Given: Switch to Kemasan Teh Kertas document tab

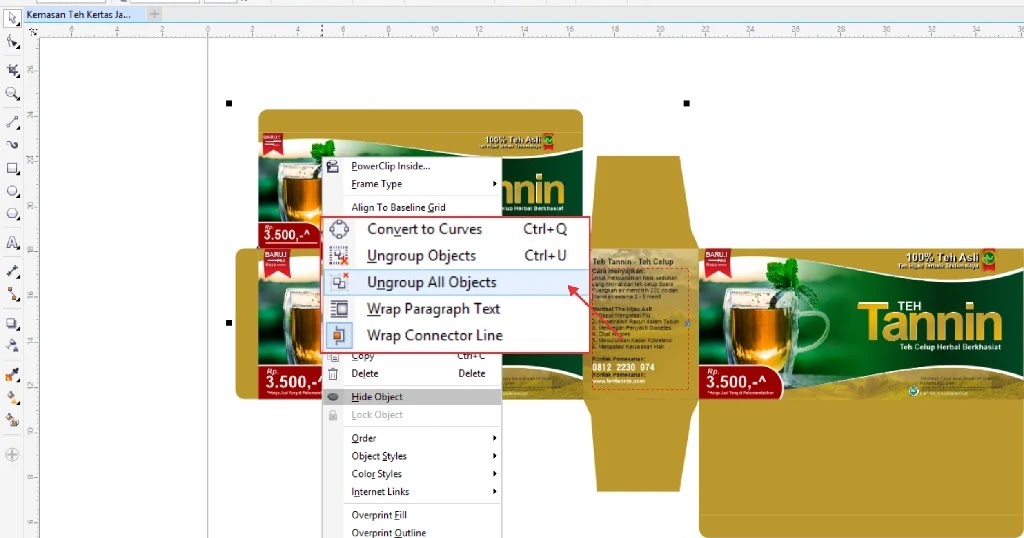Looking at the screenshot, I should (79, 14).
